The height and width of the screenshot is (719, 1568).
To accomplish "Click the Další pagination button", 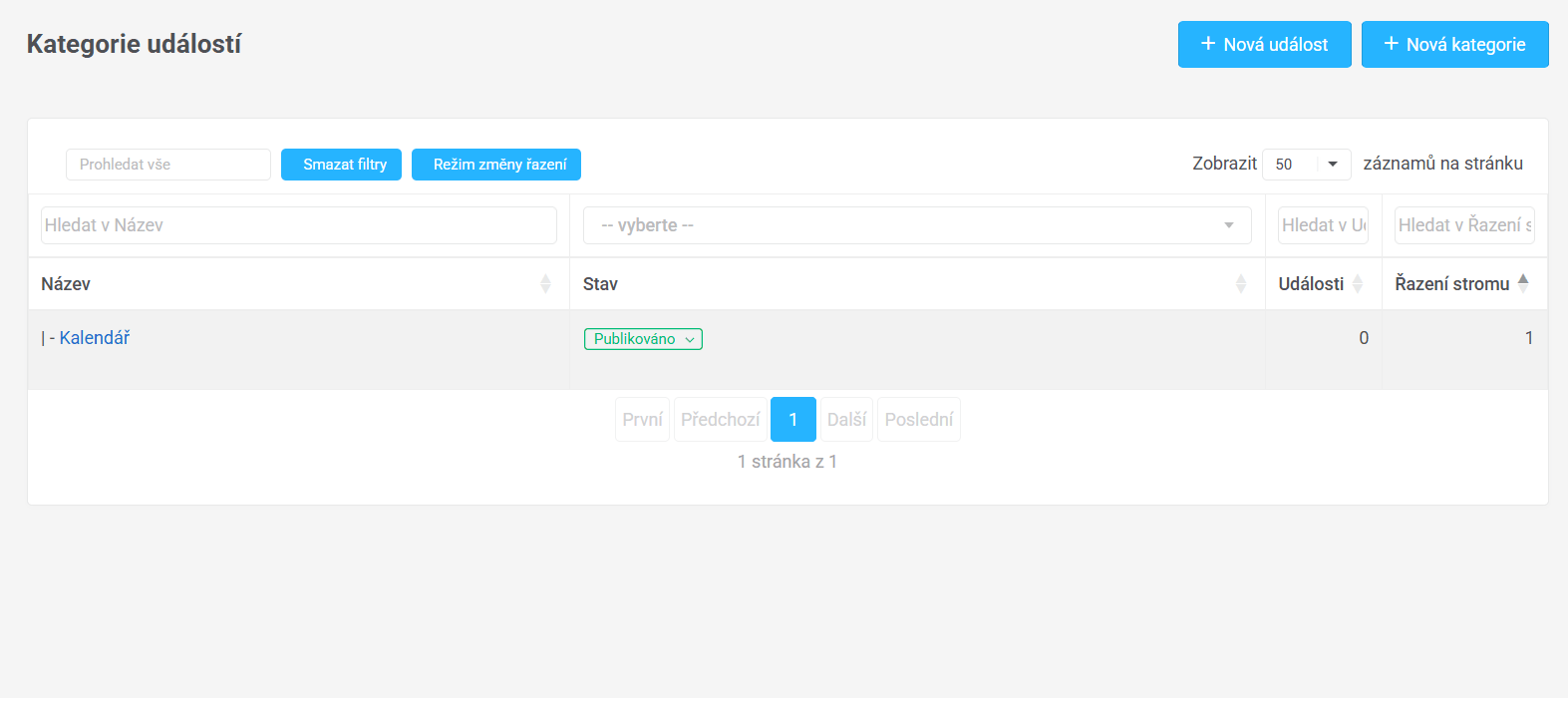I will click(x=846, y=420).
